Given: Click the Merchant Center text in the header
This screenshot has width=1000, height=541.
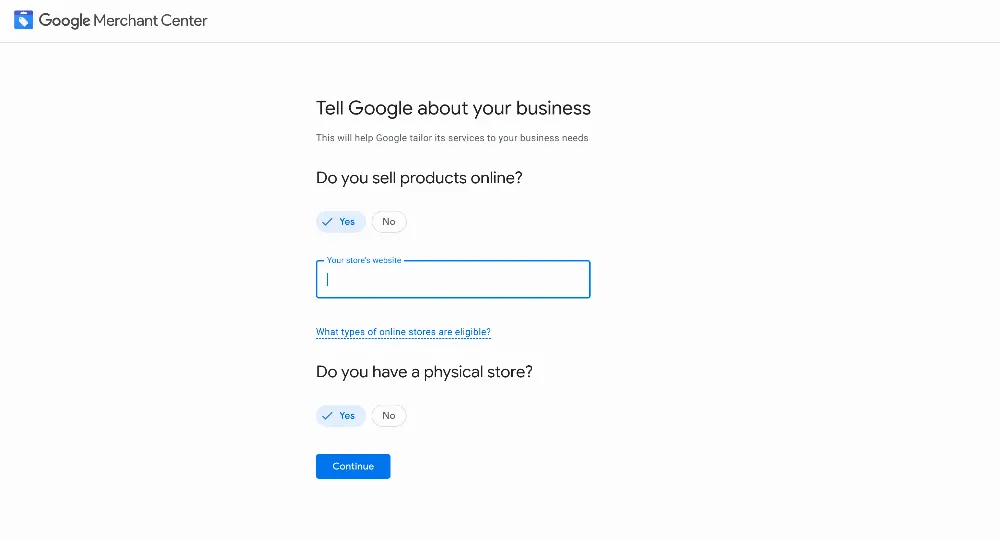Looking at the screenshot, I should pyautogui.click(x=151, y=20).
